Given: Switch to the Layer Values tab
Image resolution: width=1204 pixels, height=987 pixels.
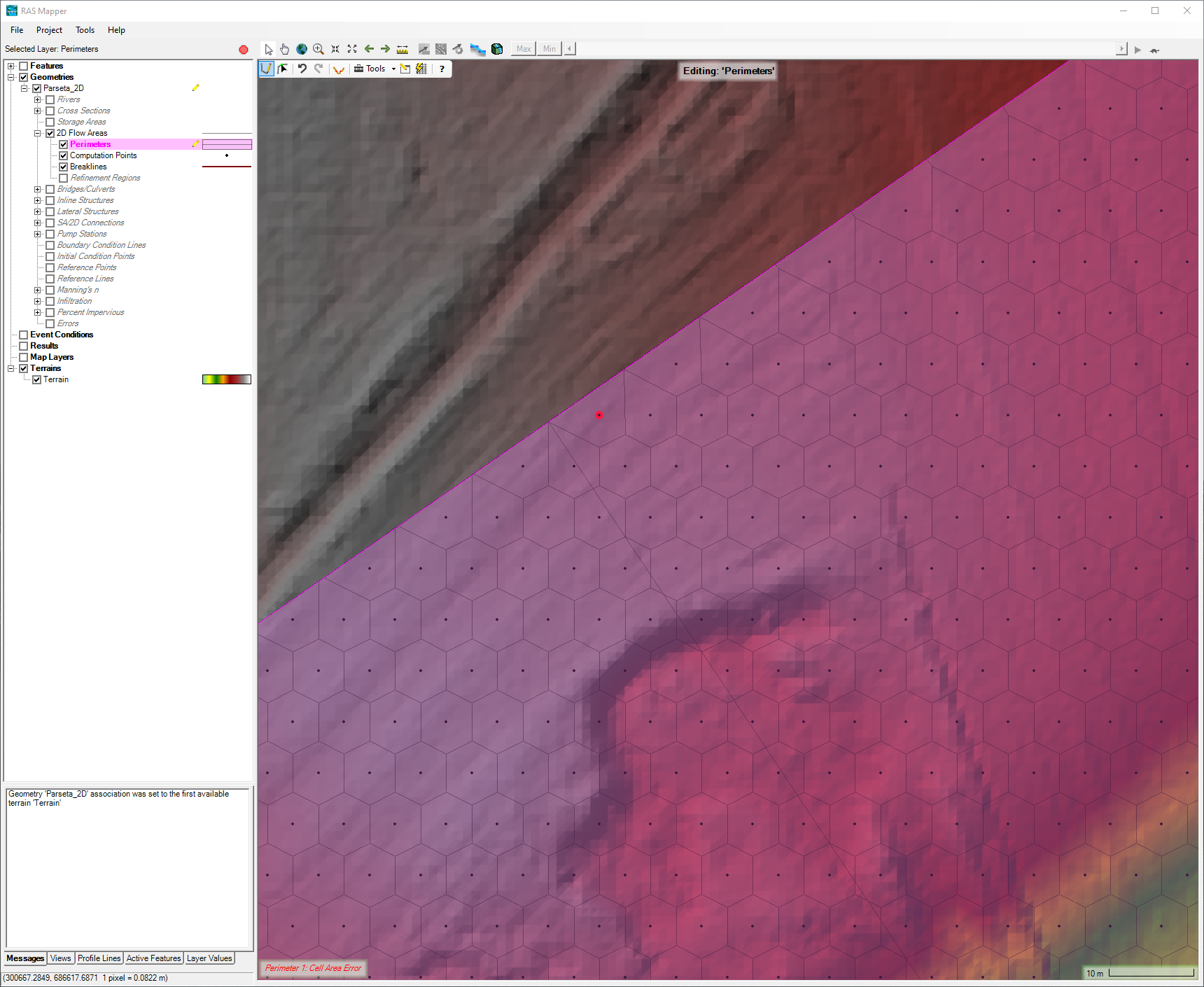Looking at the screenshot, I should 209,958.
